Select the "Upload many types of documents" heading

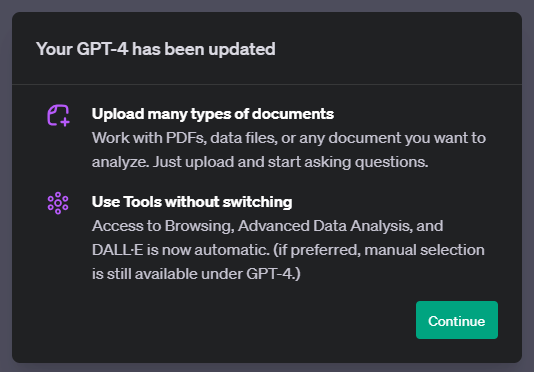213,114
